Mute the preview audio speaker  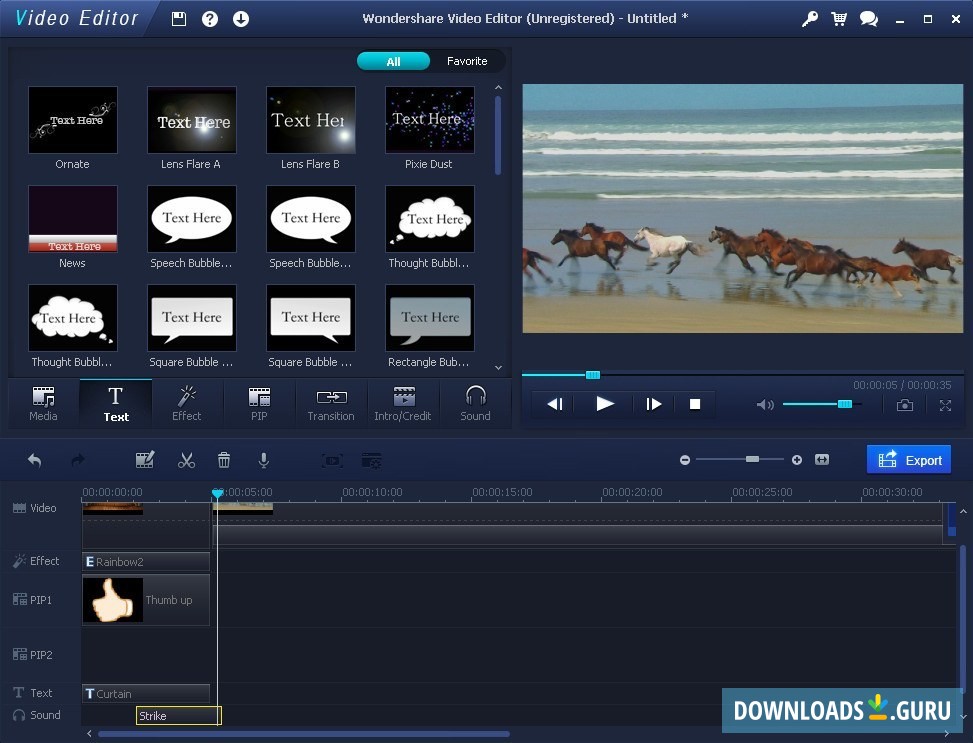(x=765, y=405)
